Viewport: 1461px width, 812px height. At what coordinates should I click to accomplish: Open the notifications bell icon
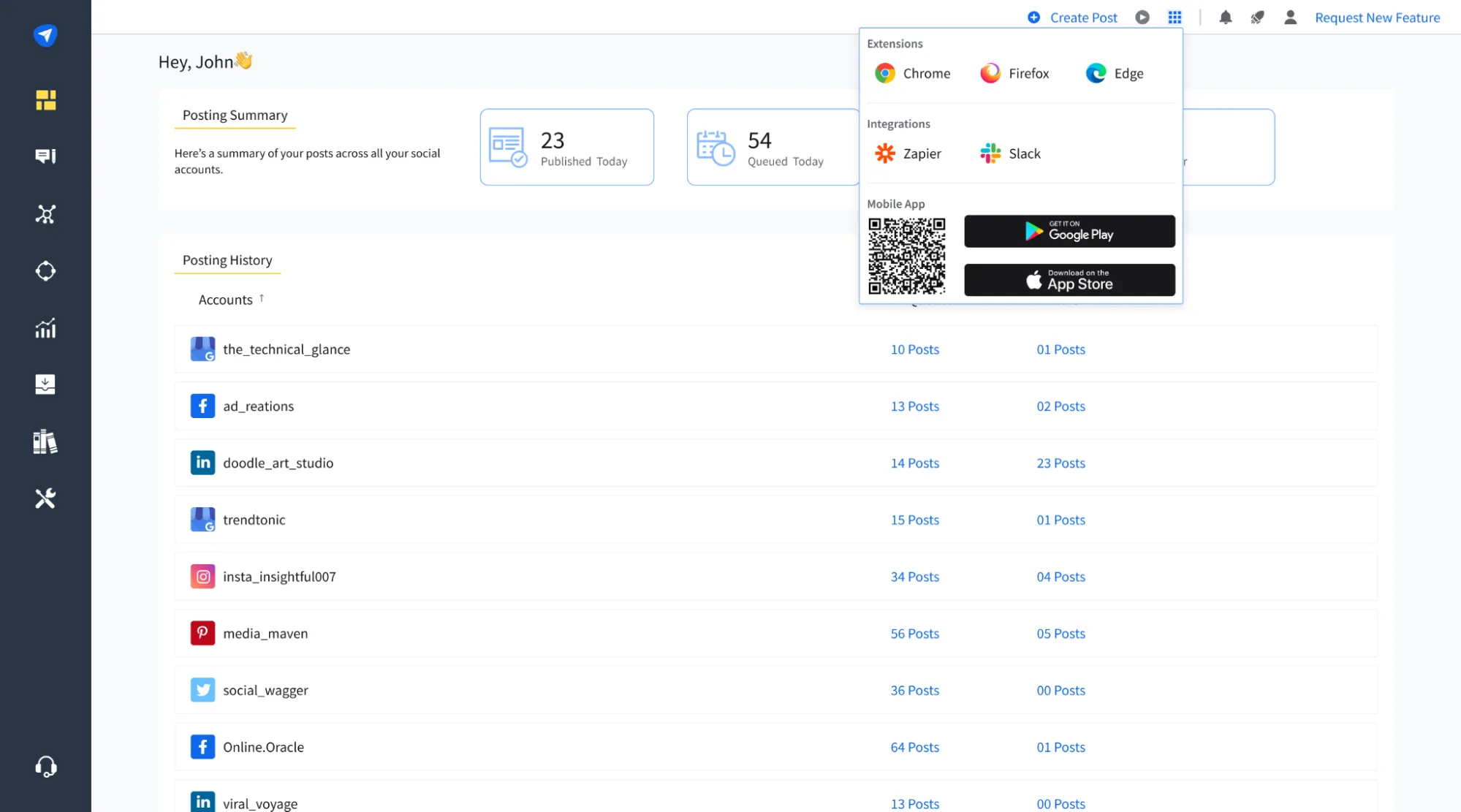[1225, 18]
